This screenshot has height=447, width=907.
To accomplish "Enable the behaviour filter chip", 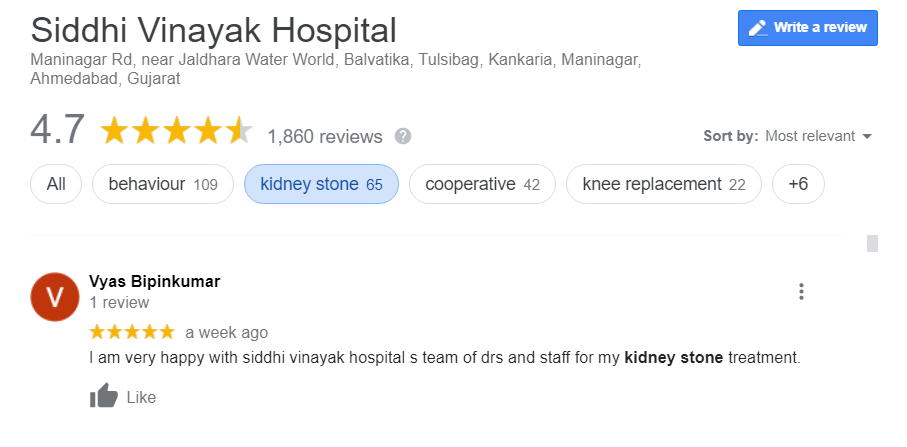I will coord(163,184).
